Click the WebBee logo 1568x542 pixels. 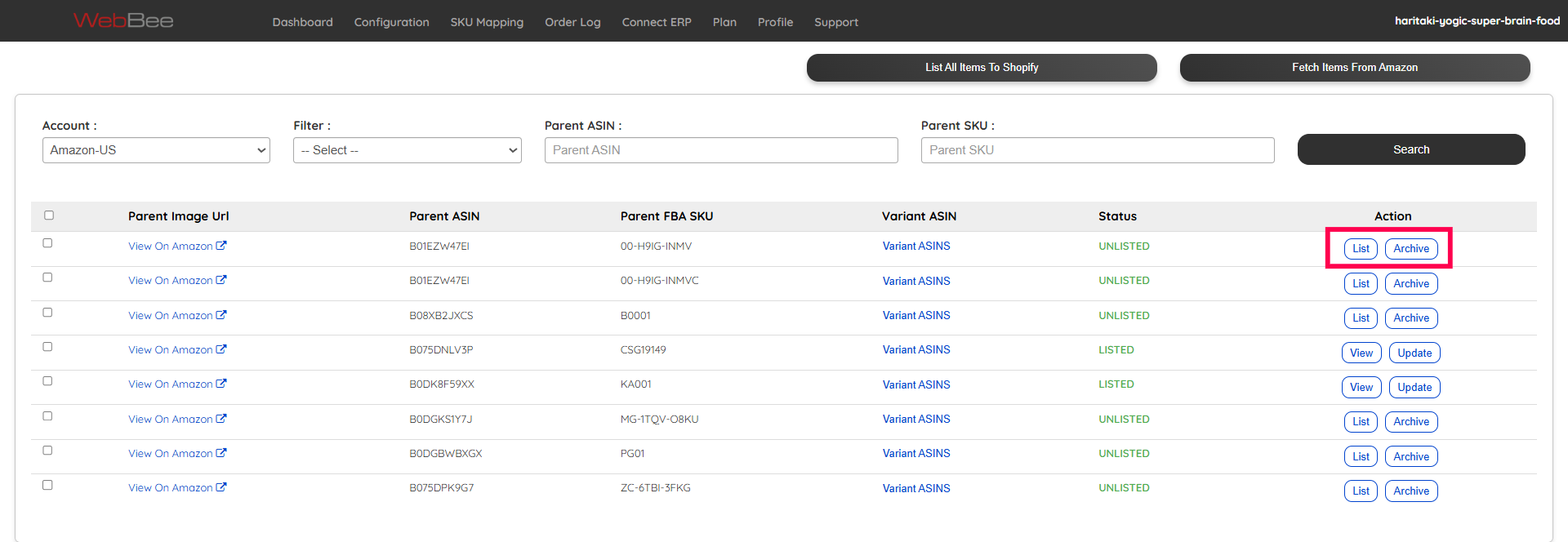click(123, 20)
